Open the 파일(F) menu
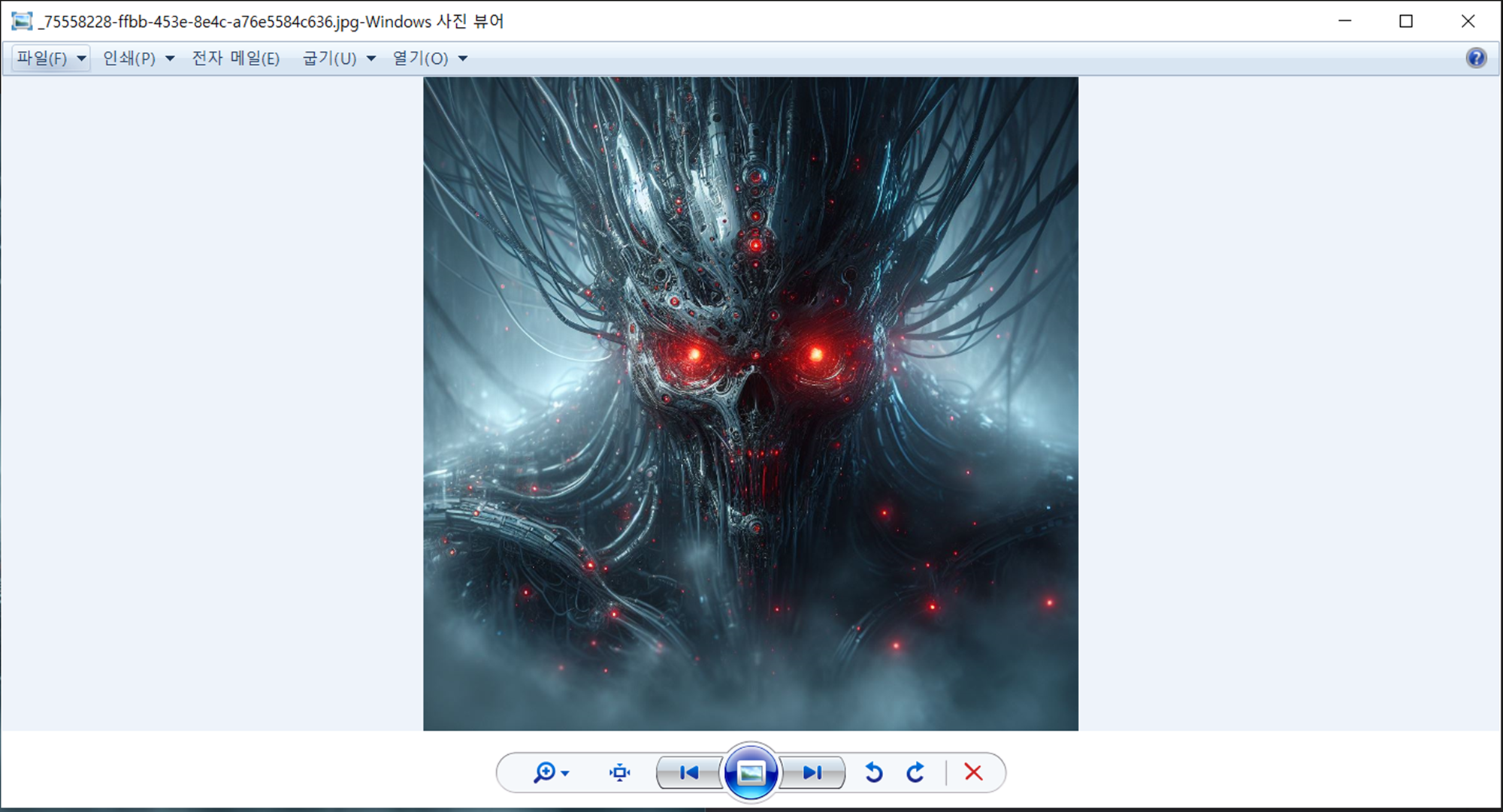 43,58
